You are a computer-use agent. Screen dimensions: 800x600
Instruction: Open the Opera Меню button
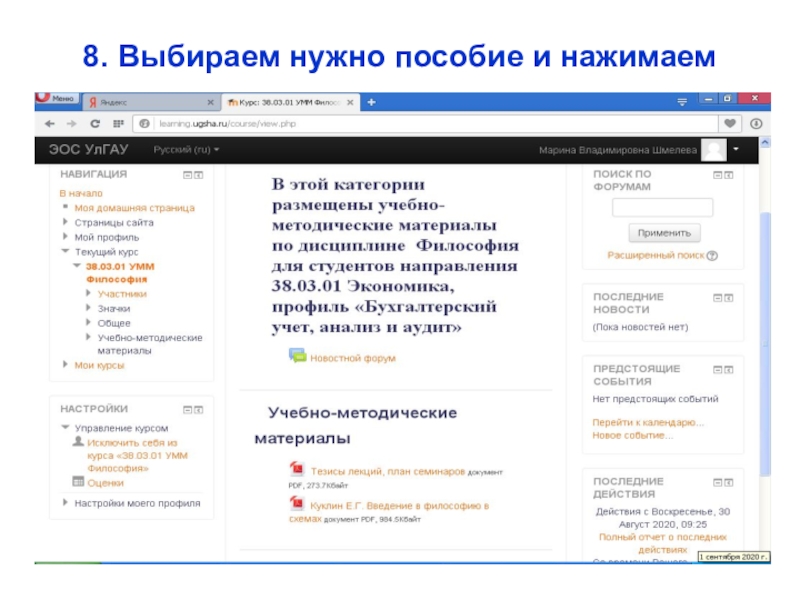pos(57,99)
